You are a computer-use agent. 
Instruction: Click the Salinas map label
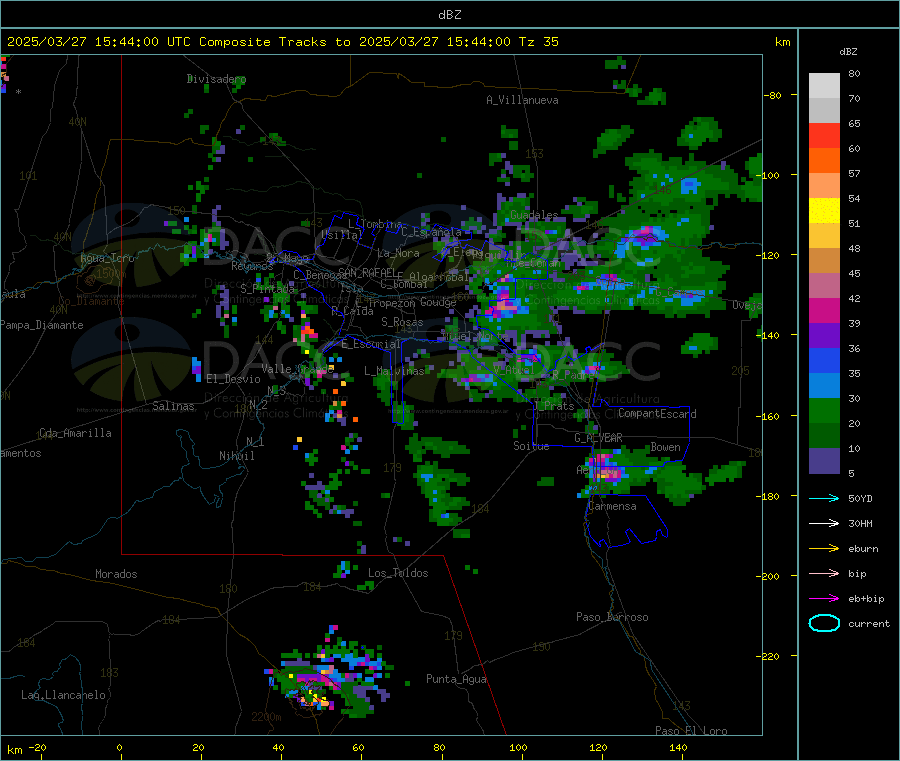(173, 406)
